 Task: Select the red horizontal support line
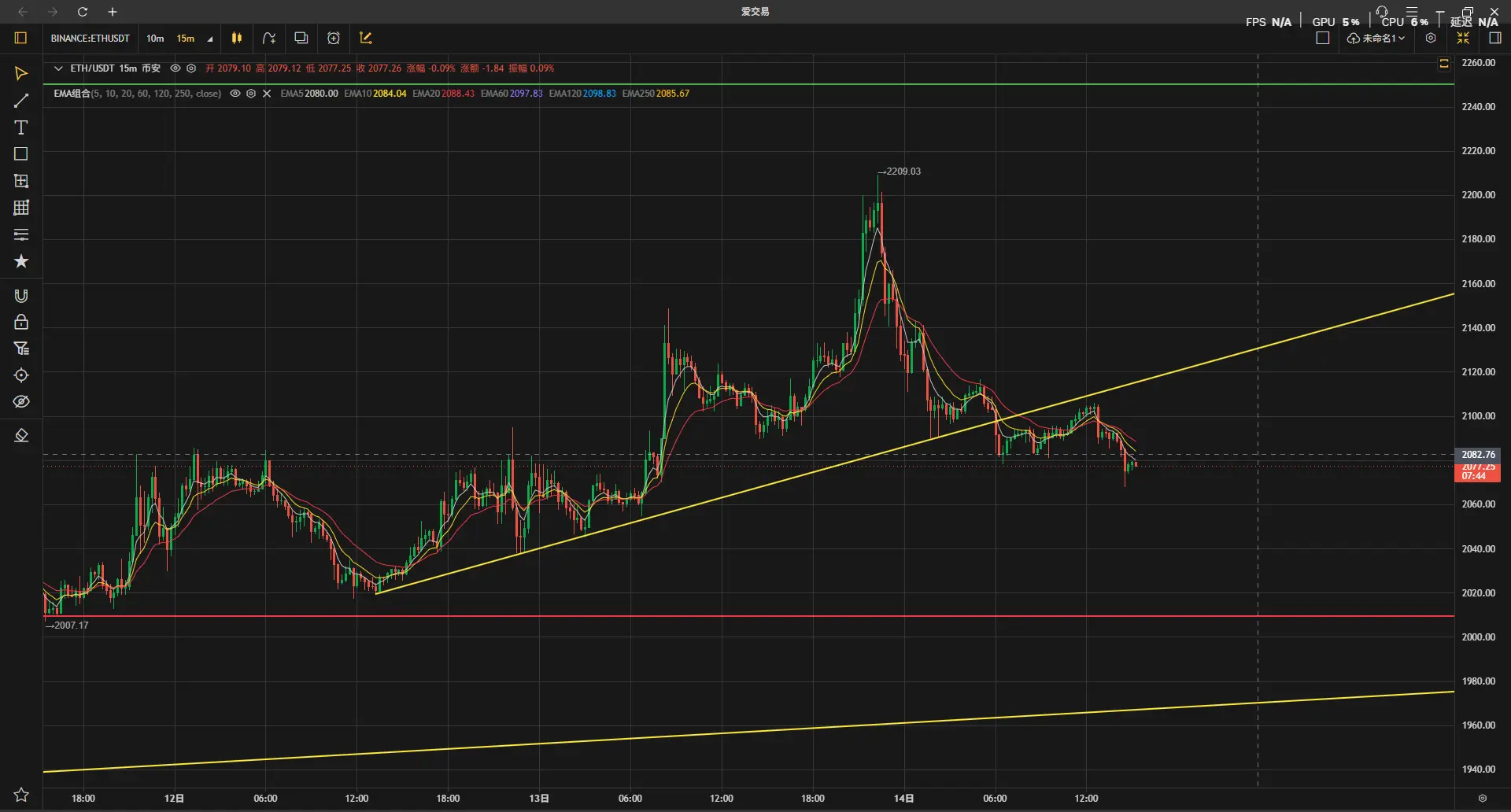748,616
